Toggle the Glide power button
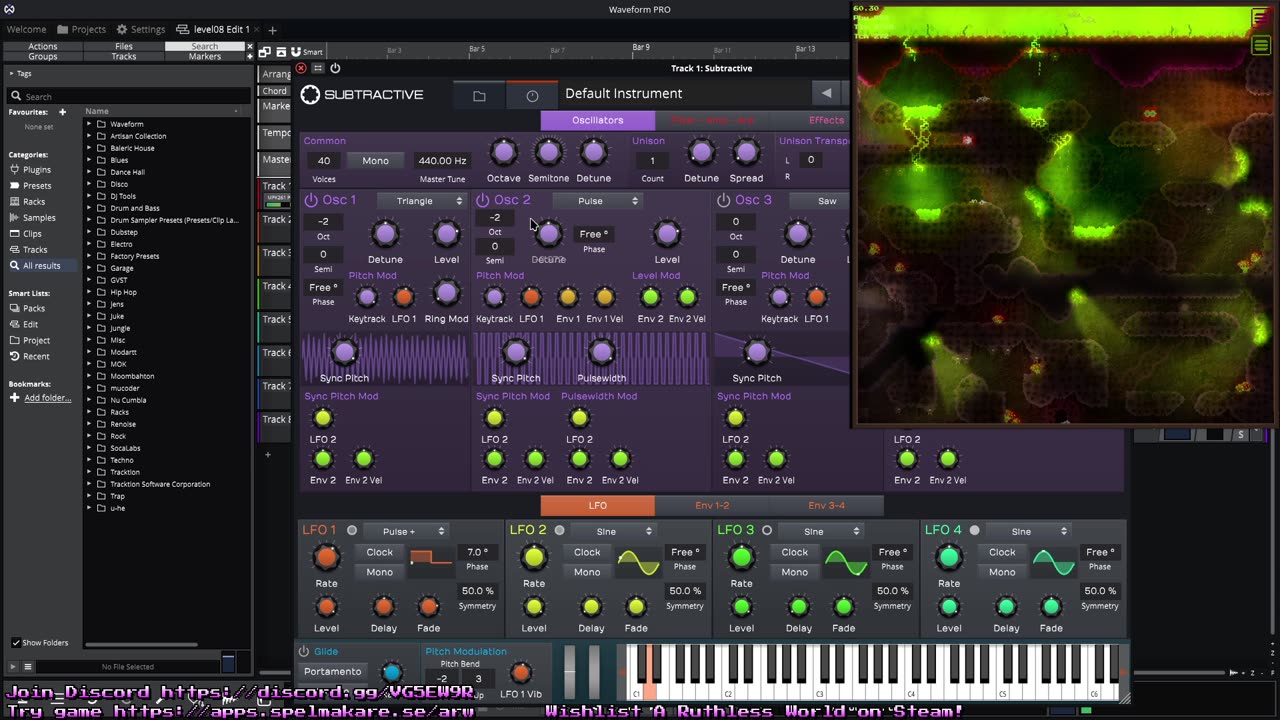 pos(304,651)
